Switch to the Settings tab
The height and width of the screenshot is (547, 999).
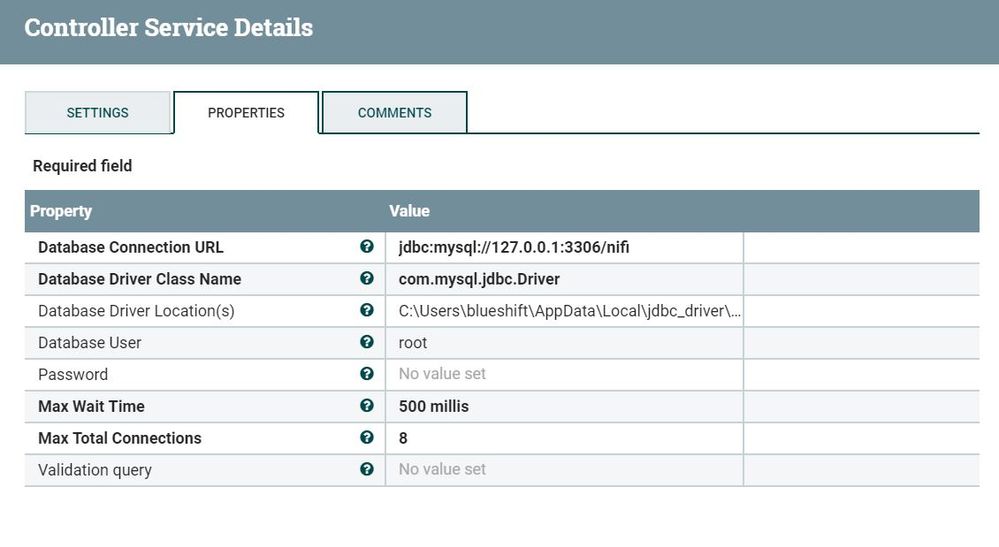[x=97, y=113]
